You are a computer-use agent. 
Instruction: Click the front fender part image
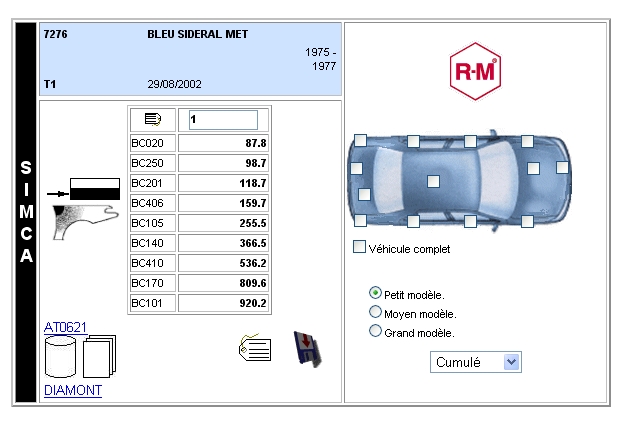coord(85,222)
